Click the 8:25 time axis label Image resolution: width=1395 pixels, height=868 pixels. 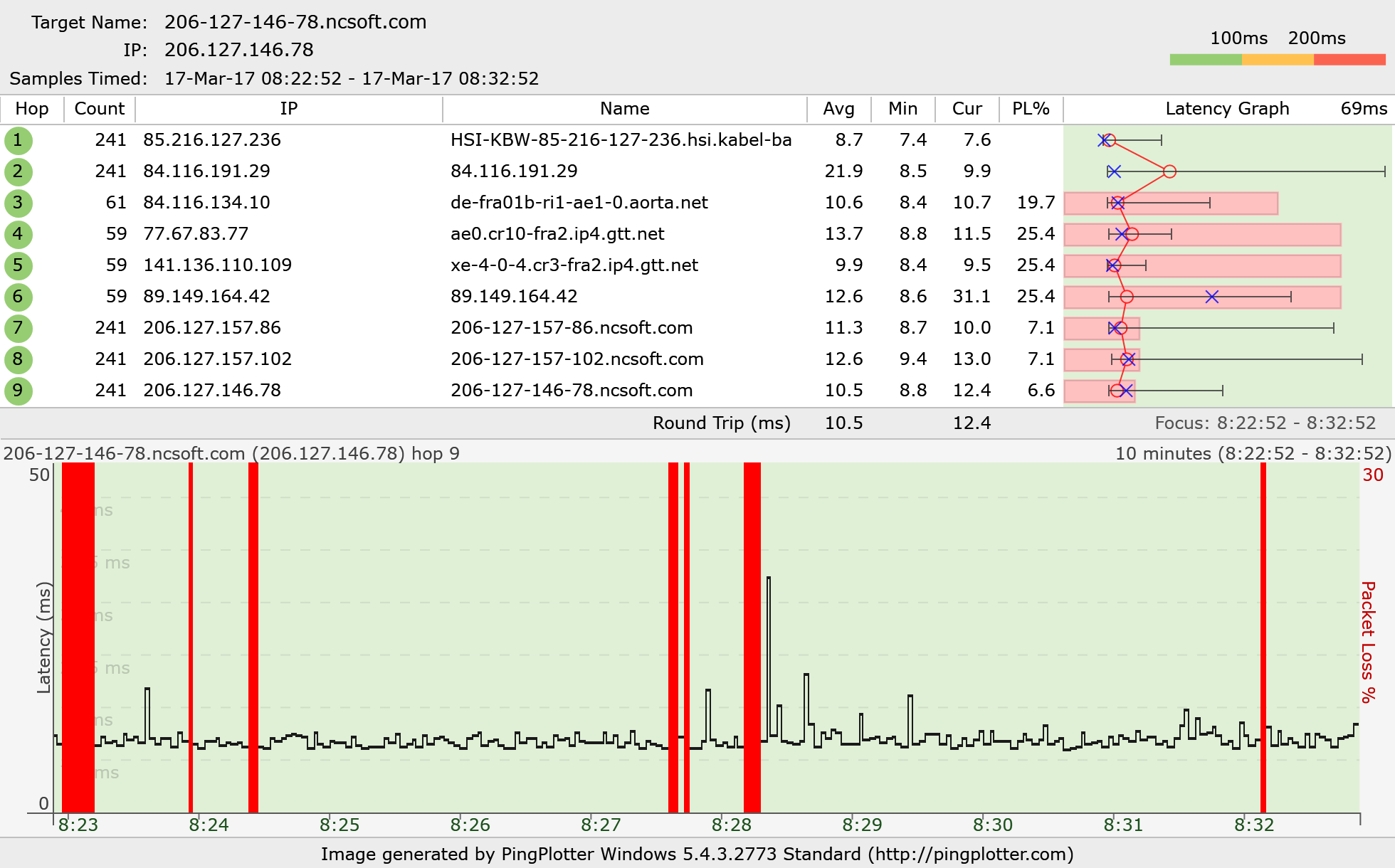(339, 825)
